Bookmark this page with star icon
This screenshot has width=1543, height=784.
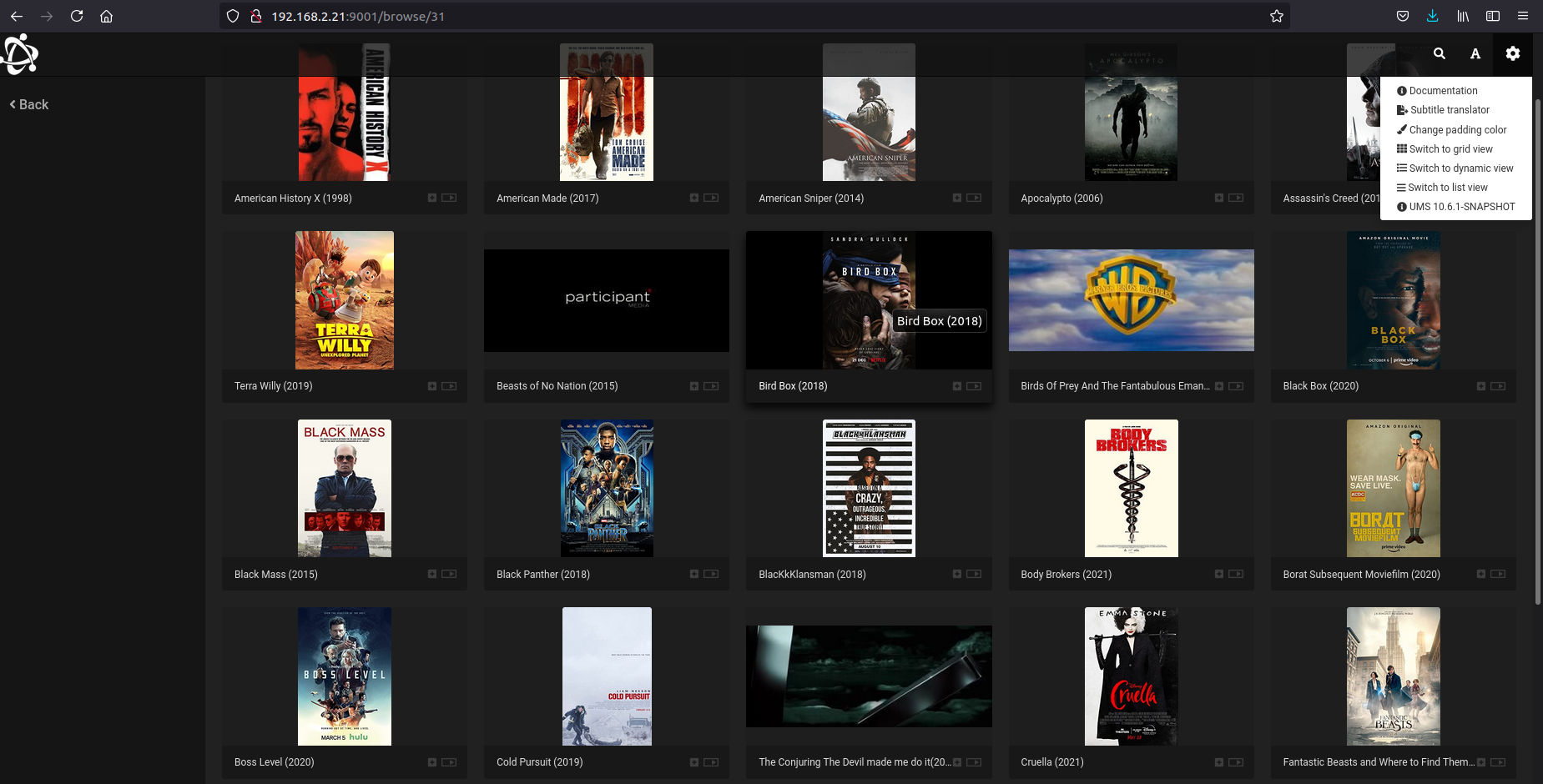(x=1276, y=16)
